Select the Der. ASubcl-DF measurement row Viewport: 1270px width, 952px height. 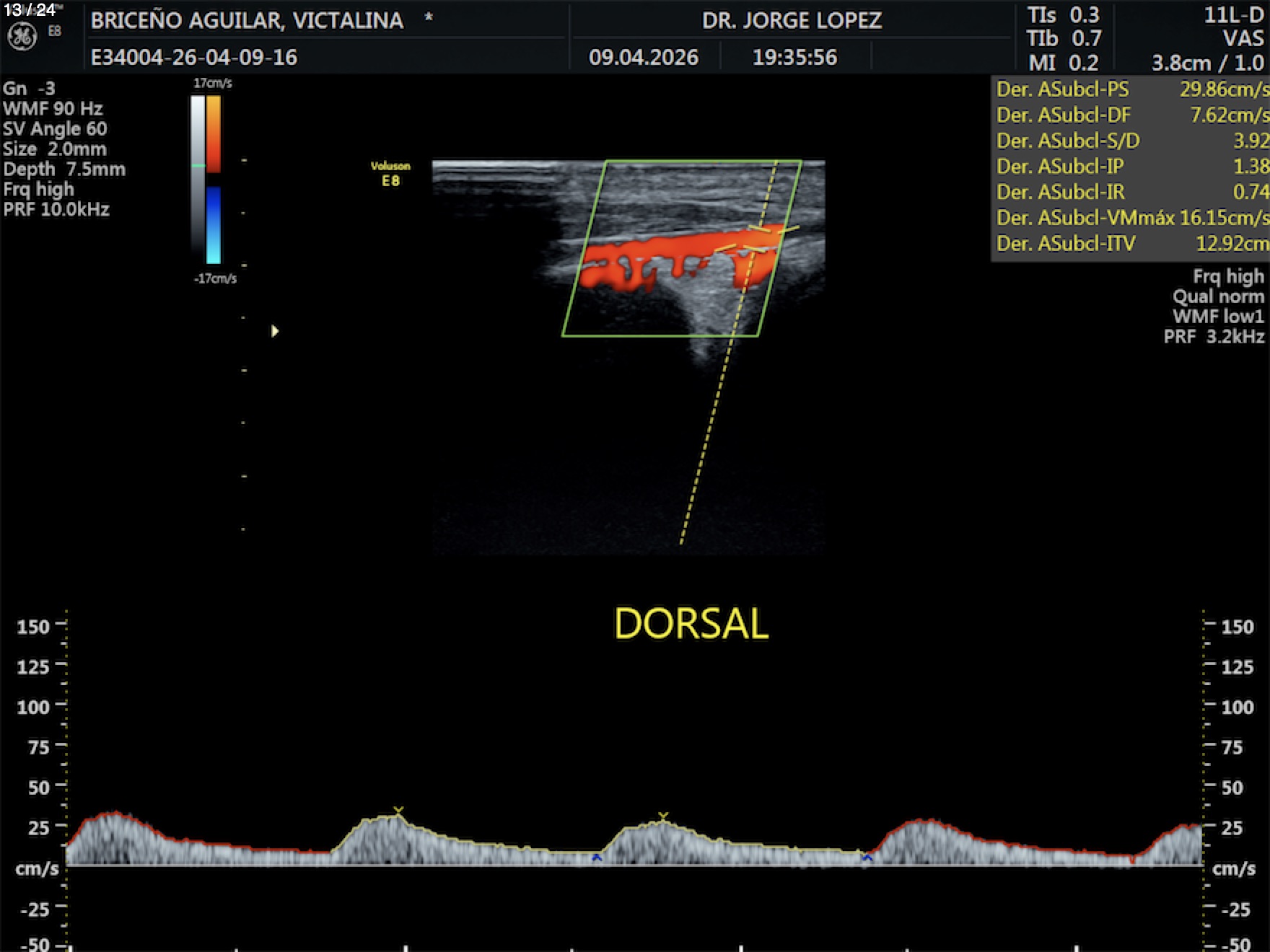1130,115
